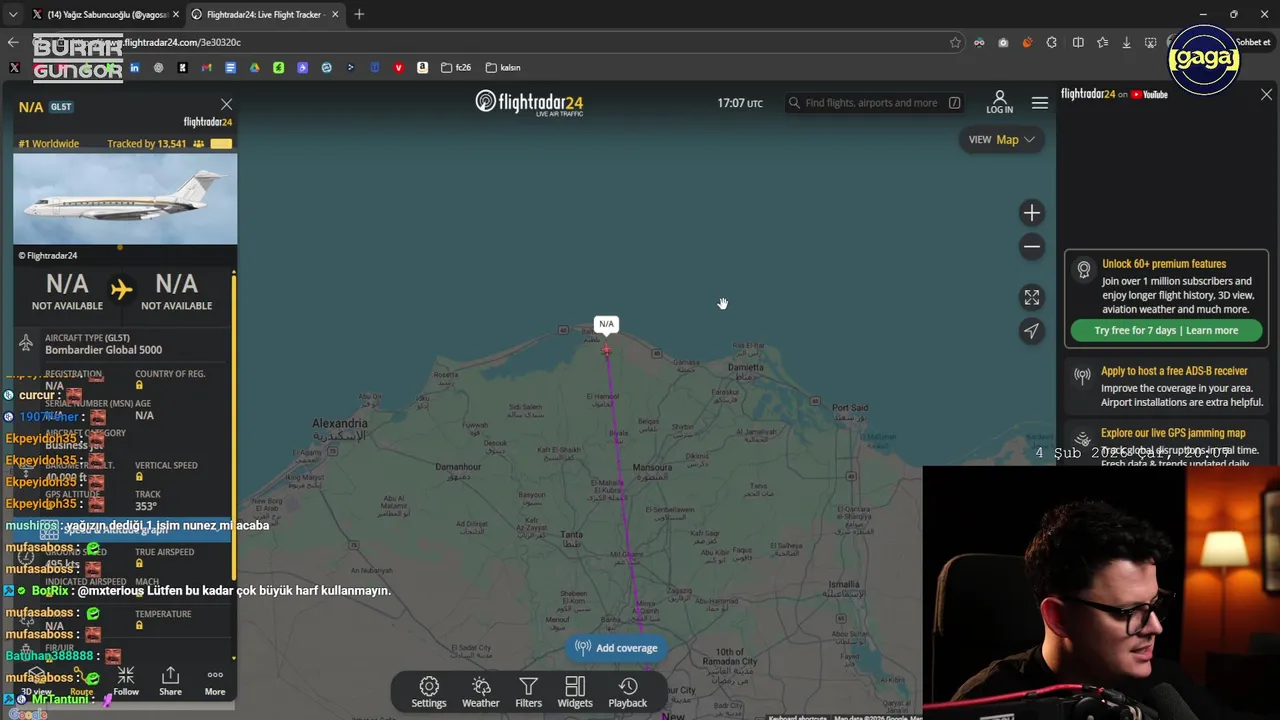Click the GL5T aircraft type badge
This screenshot has width=1280, height=720.
click(x=61, y=107)
